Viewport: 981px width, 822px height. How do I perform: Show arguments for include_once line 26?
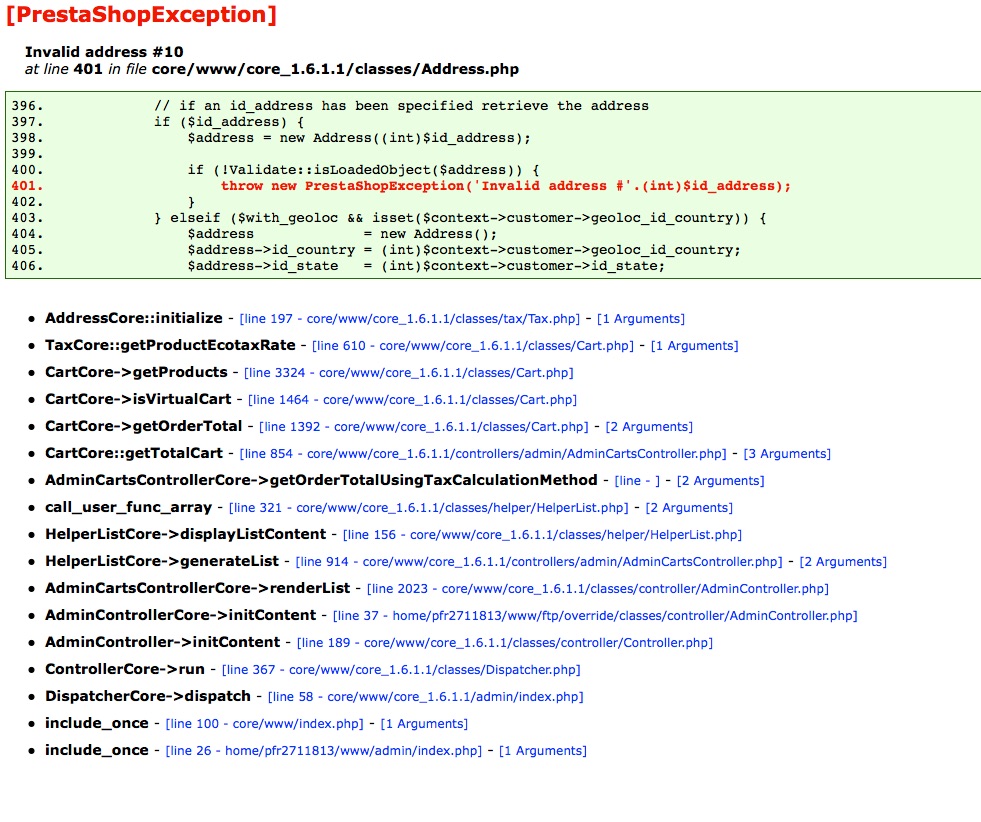(542, 750)
